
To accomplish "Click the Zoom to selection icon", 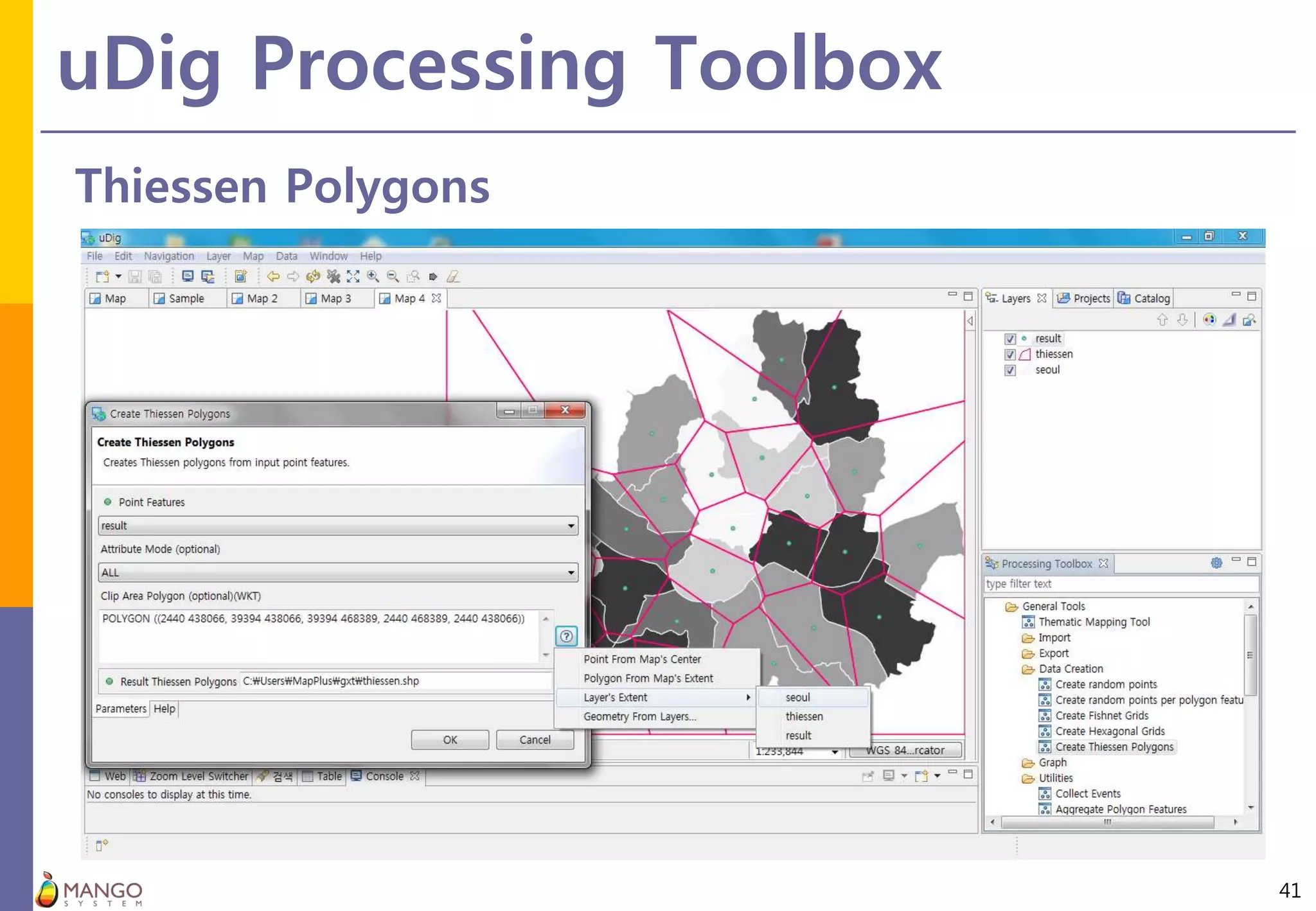I will point(413,277).
